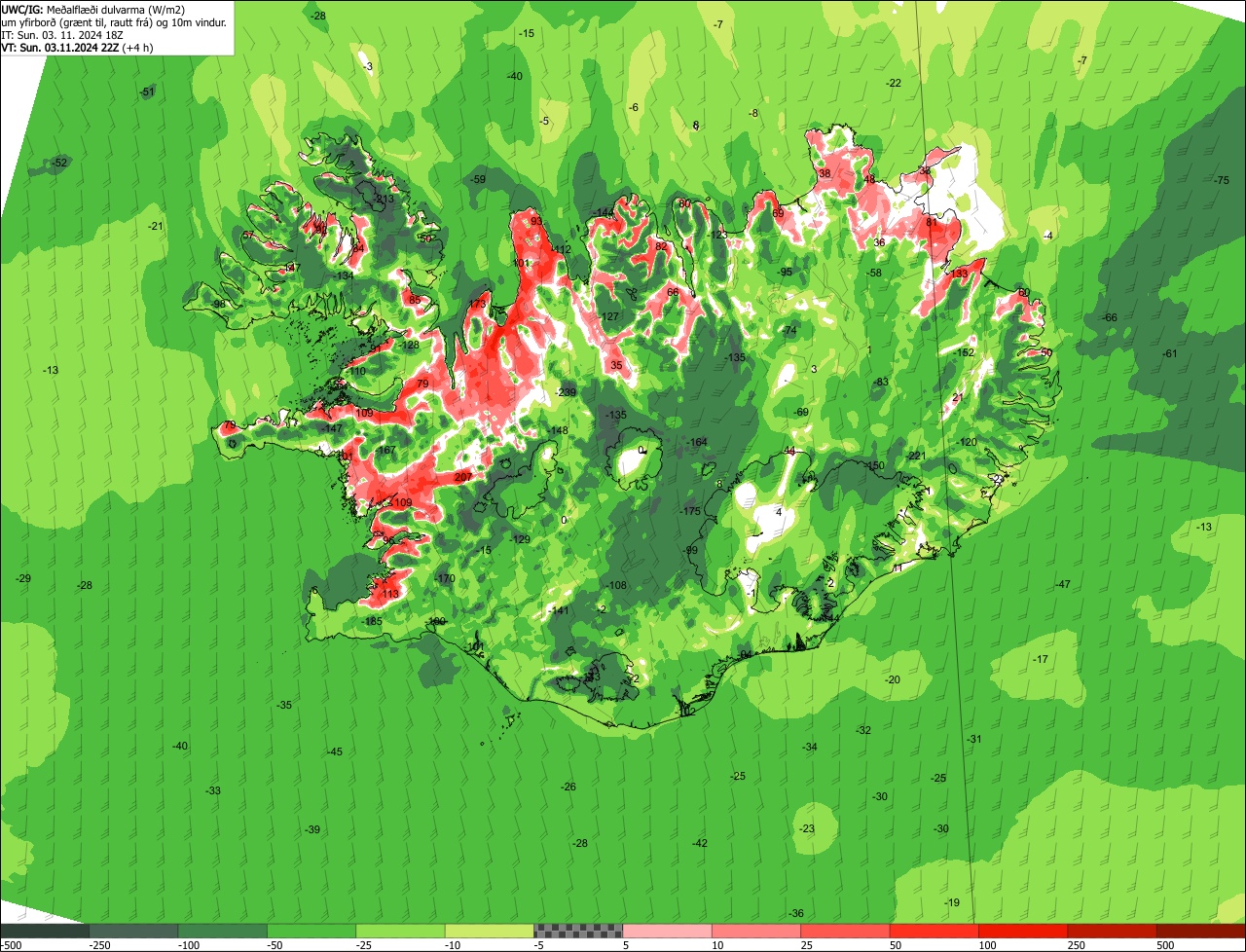Click the ocean value -42
Image resolution: width=1246 pixels, height=952 pixels.
click(x=699, y=843)
